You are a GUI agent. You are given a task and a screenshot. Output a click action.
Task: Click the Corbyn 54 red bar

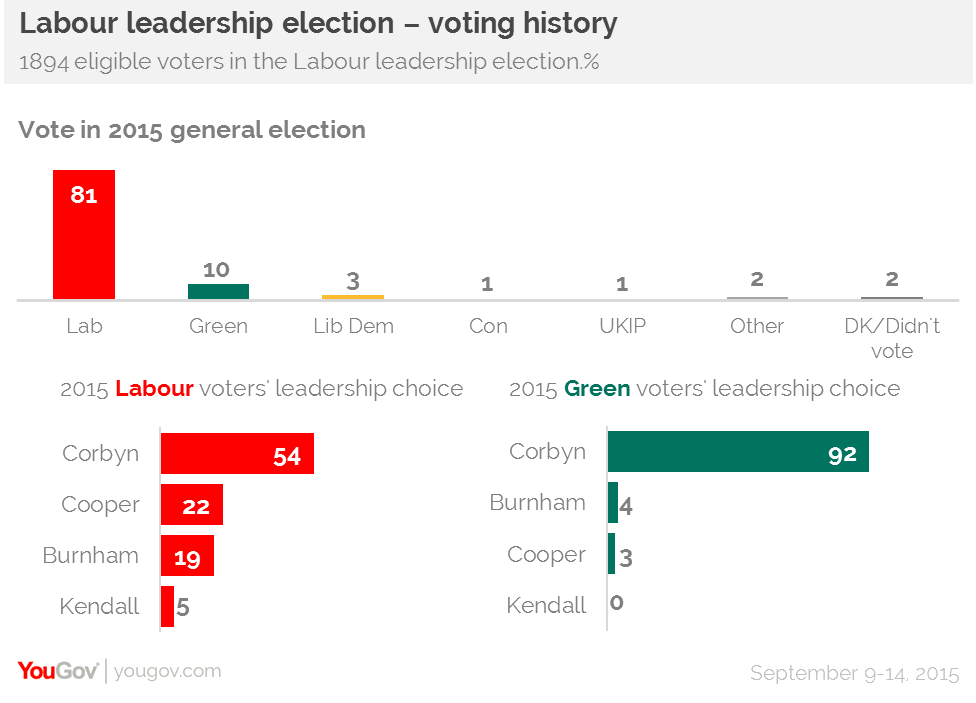coord(237,453)
